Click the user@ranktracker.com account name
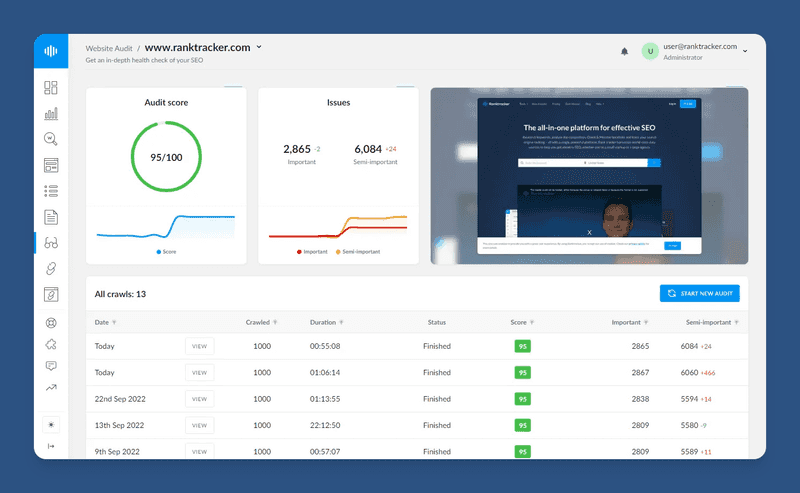Image resolution: width=800 pixels, height=493 pixels. point(700,46)
